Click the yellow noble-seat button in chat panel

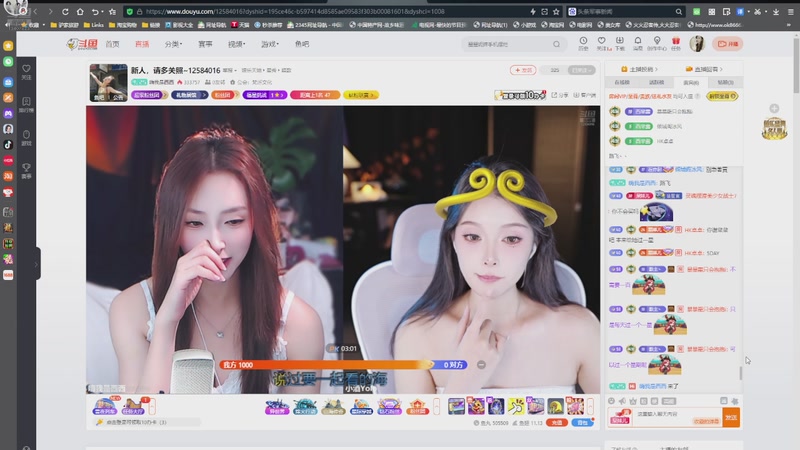[722, 96]
